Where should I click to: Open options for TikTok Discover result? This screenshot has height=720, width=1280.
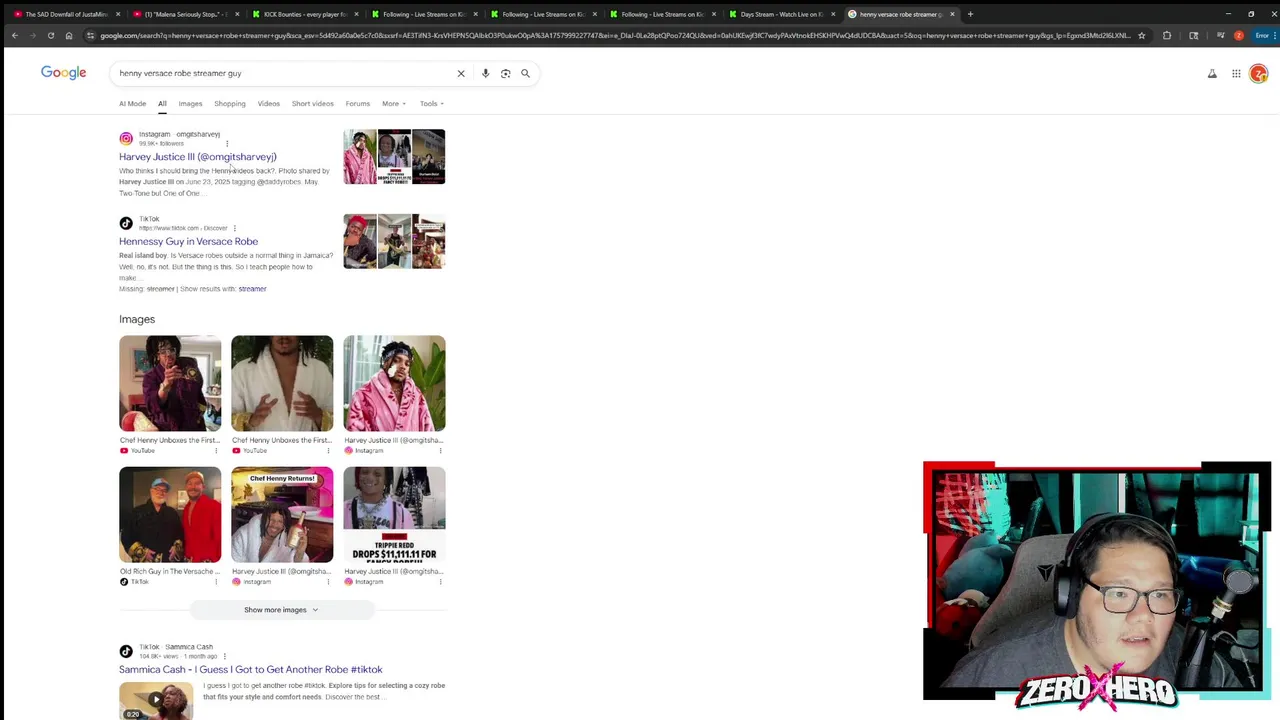click(234, 228)
